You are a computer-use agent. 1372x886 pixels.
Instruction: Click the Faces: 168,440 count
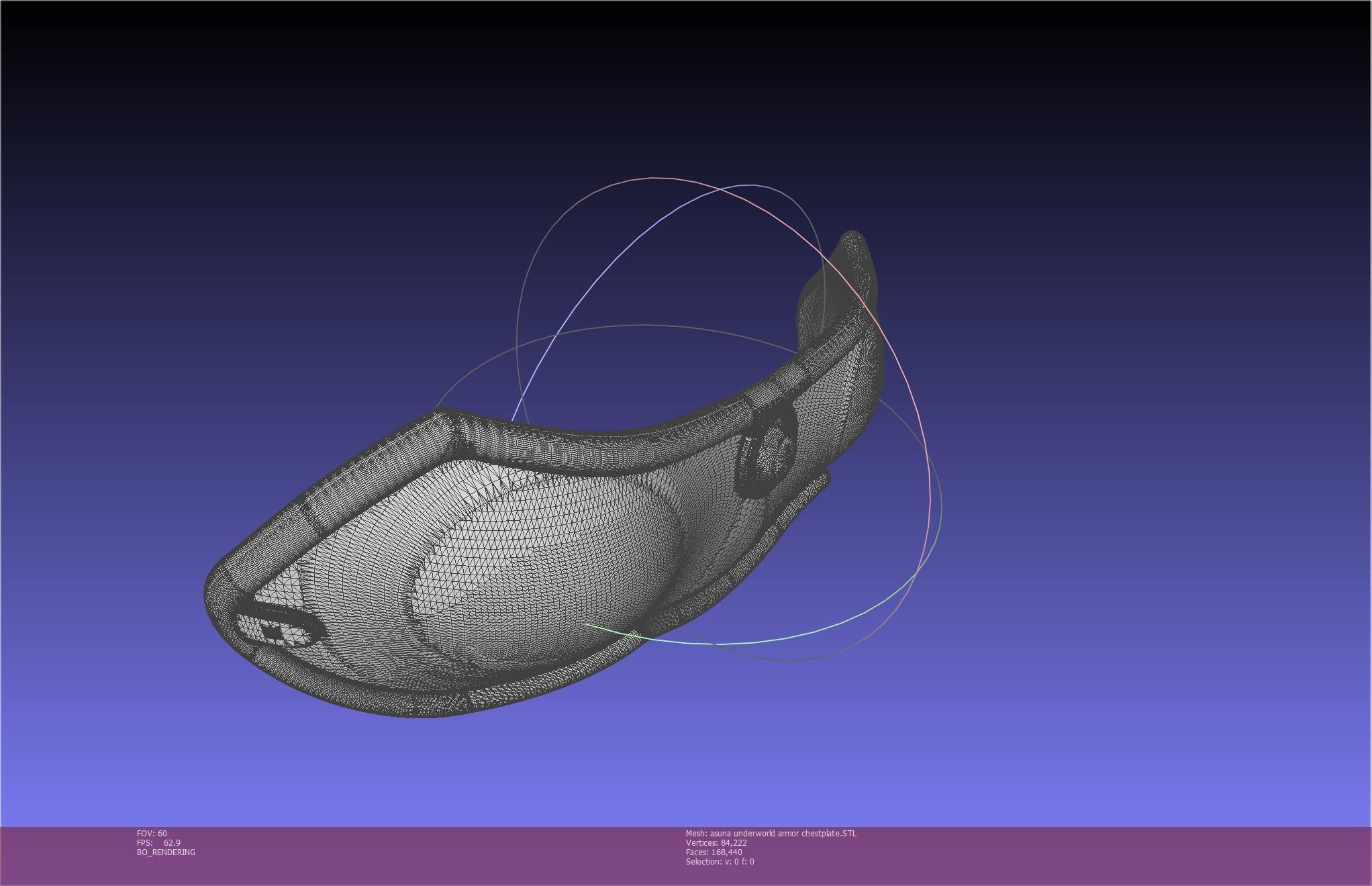[714, 852]
